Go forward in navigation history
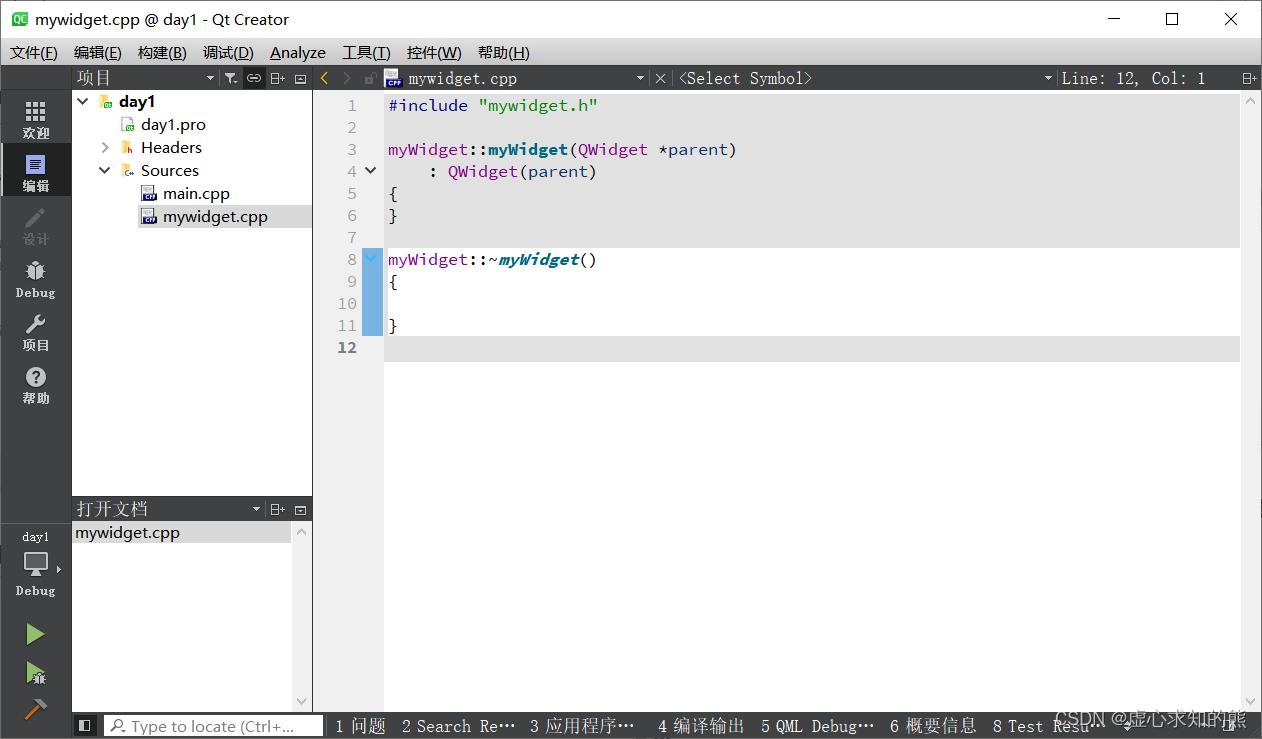1262x739 pixels. point(347,78)
